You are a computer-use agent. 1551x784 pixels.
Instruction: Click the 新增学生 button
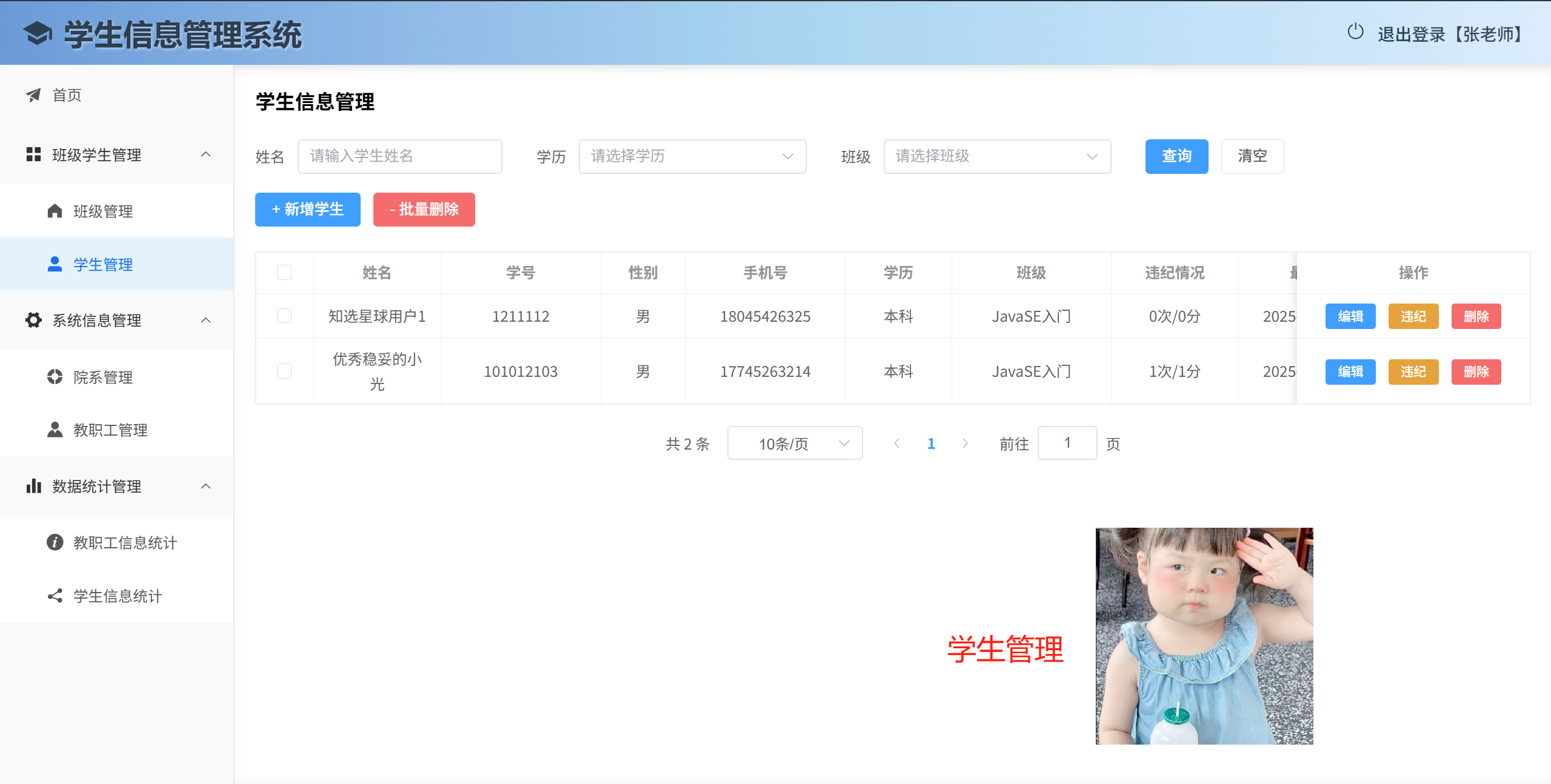tap(307, 210)
